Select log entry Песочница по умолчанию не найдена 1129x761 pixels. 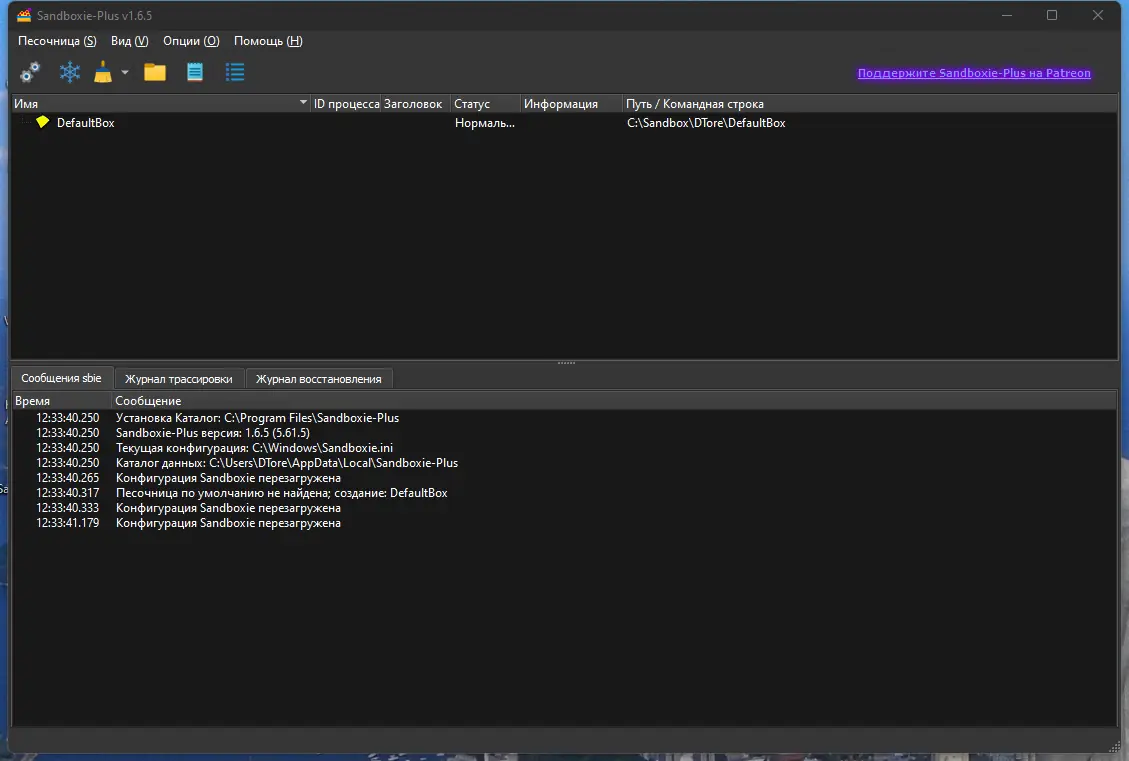point(564,493)
